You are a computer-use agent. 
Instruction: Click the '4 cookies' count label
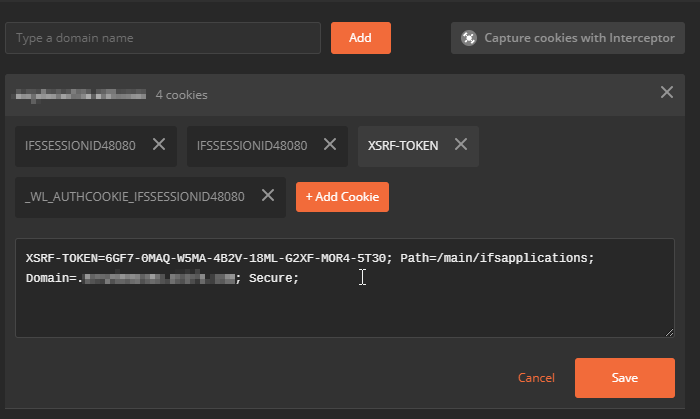point(181,95)
